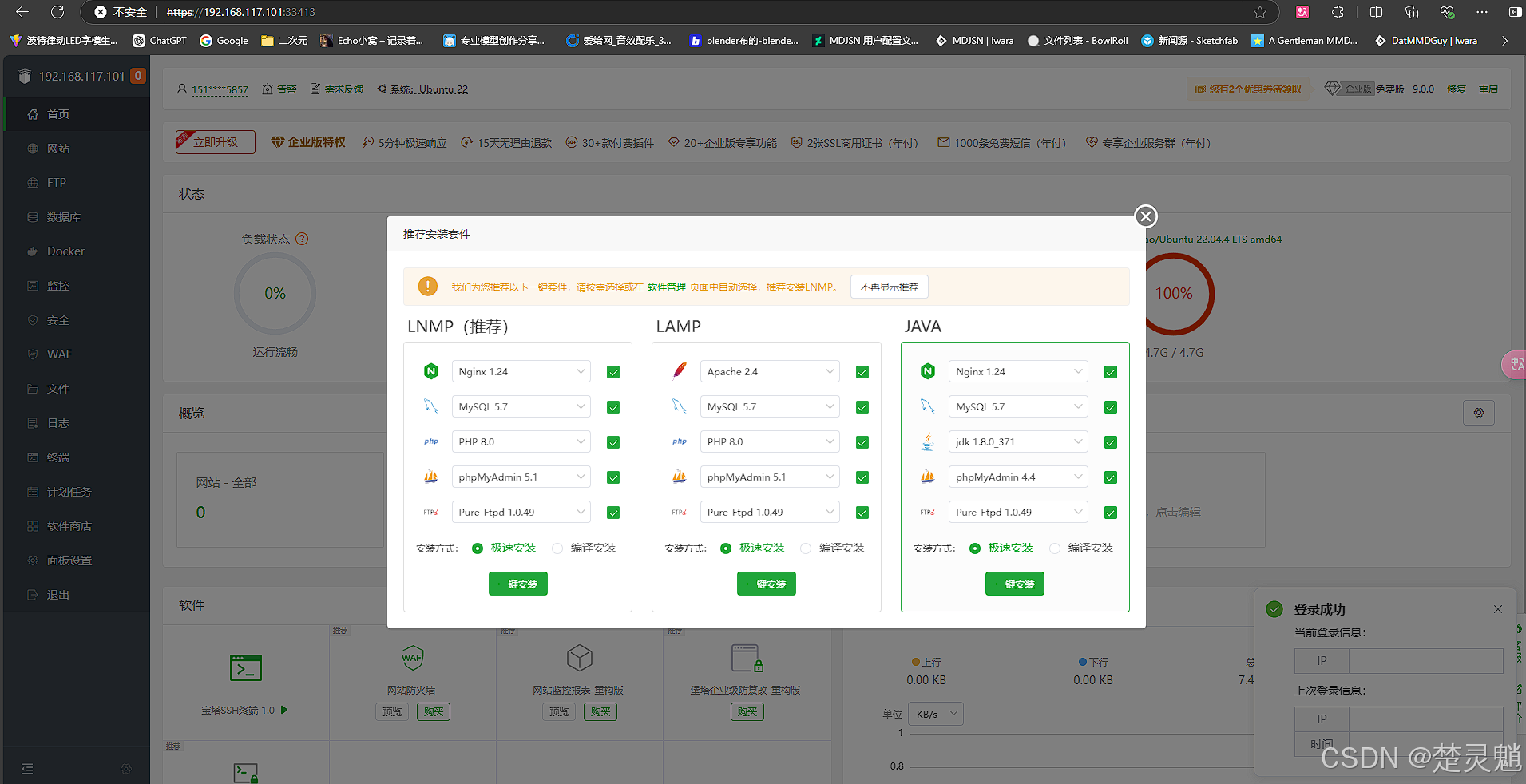The width and height of the screenshot is (1526, 784).
Task: Uncheck LNMP Nginx checkbox
Action: click(613, 372)
